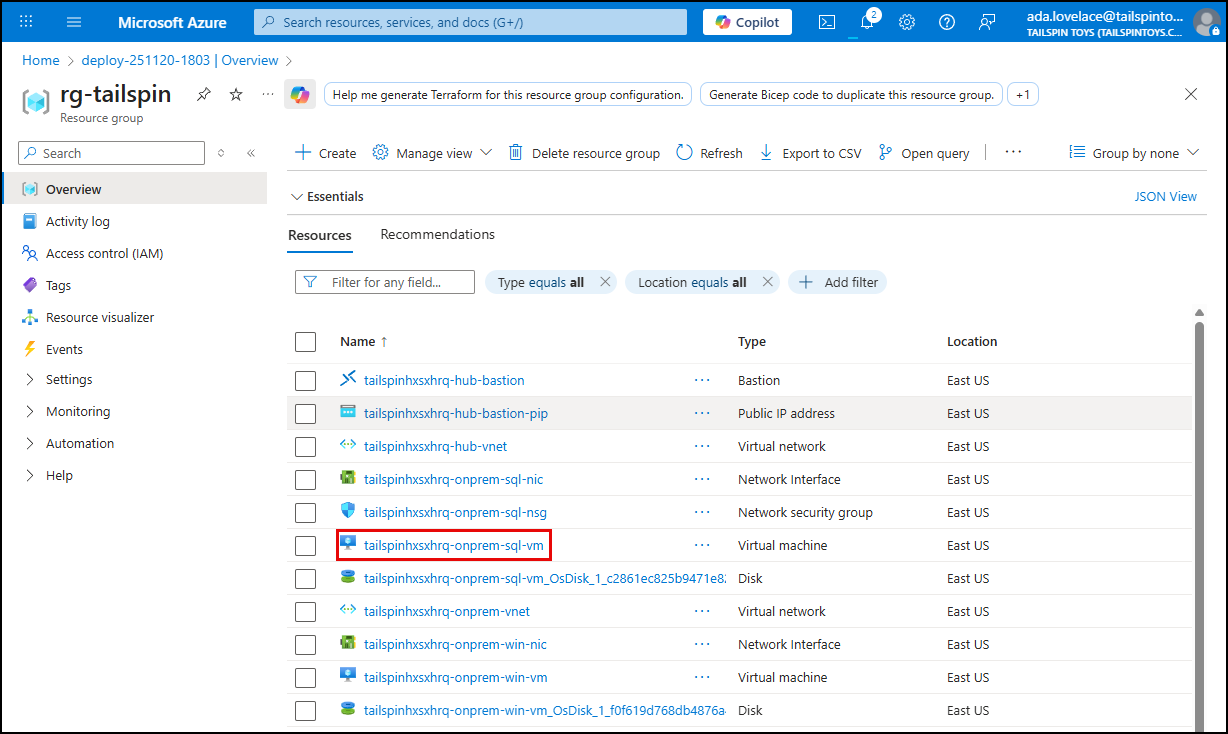
Task: Select the checkbox for tailspinhxsxhrq-onprem-sql-vm
Action: pos(305,545)
